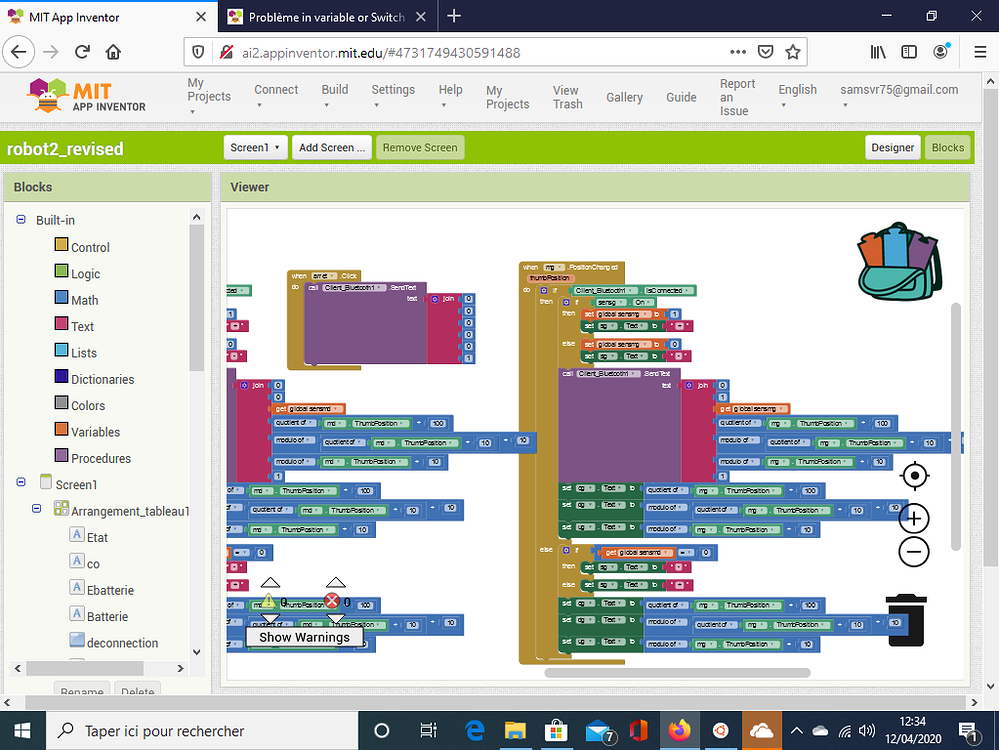Click the Add Screen button
This screenshot has height=750, width=999.
pos(331,146)
